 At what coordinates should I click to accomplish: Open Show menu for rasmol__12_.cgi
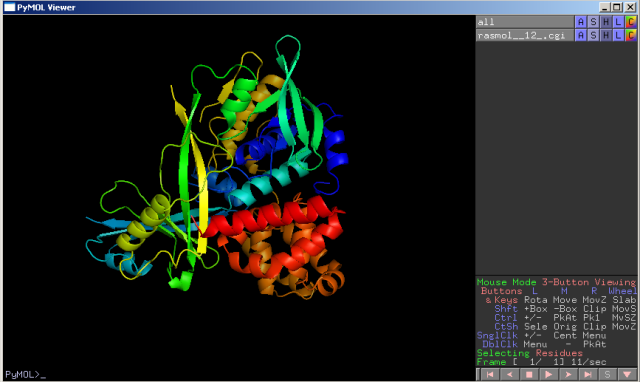point(593,36)
